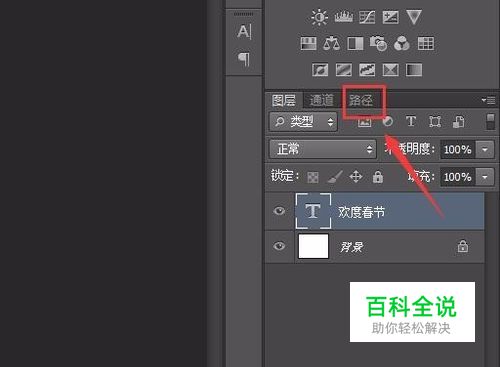This screenshot has height=367, width=500.
Task: Switch to the 路径 tab
Action: (x=361, y=100)
